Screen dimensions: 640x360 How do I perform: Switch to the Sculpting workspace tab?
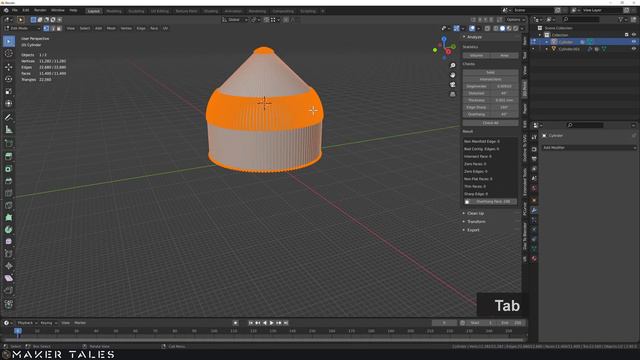click(136, 11)
